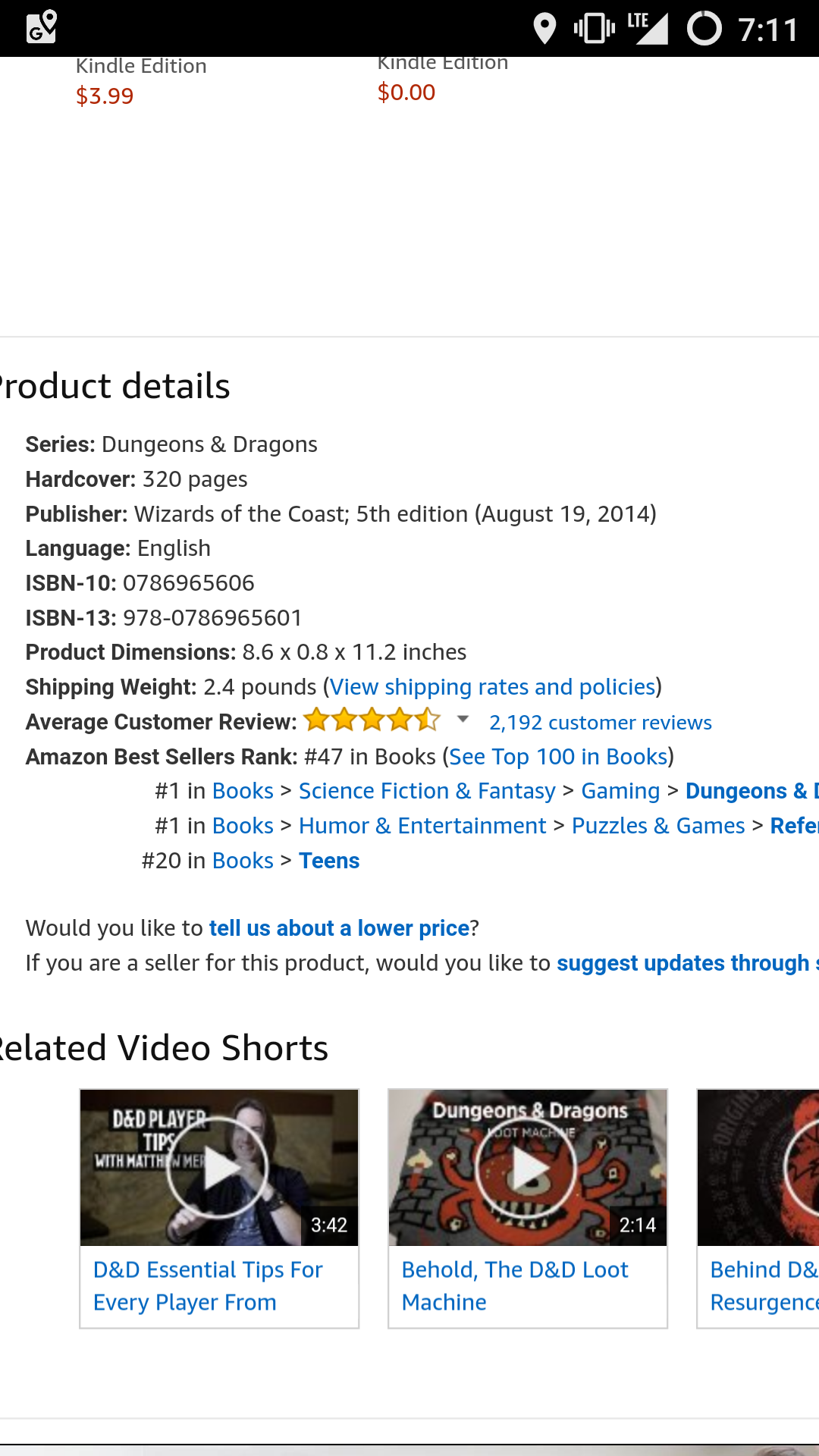819x1456 pixels.
Task: Tap the location pin status icon
Action: (x=544, y=29)
